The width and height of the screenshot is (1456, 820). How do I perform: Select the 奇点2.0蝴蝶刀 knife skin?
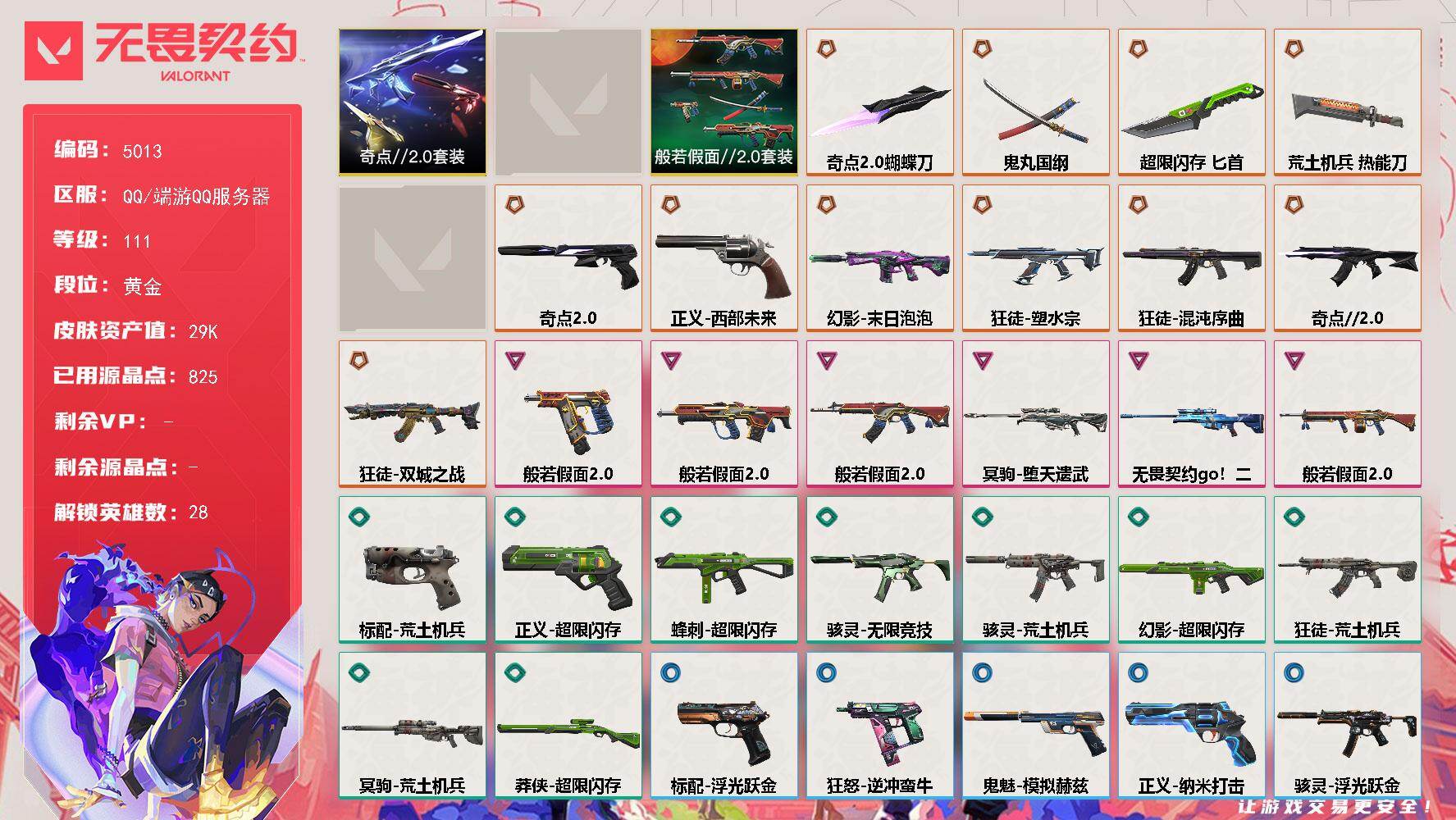tap(879, 102)
